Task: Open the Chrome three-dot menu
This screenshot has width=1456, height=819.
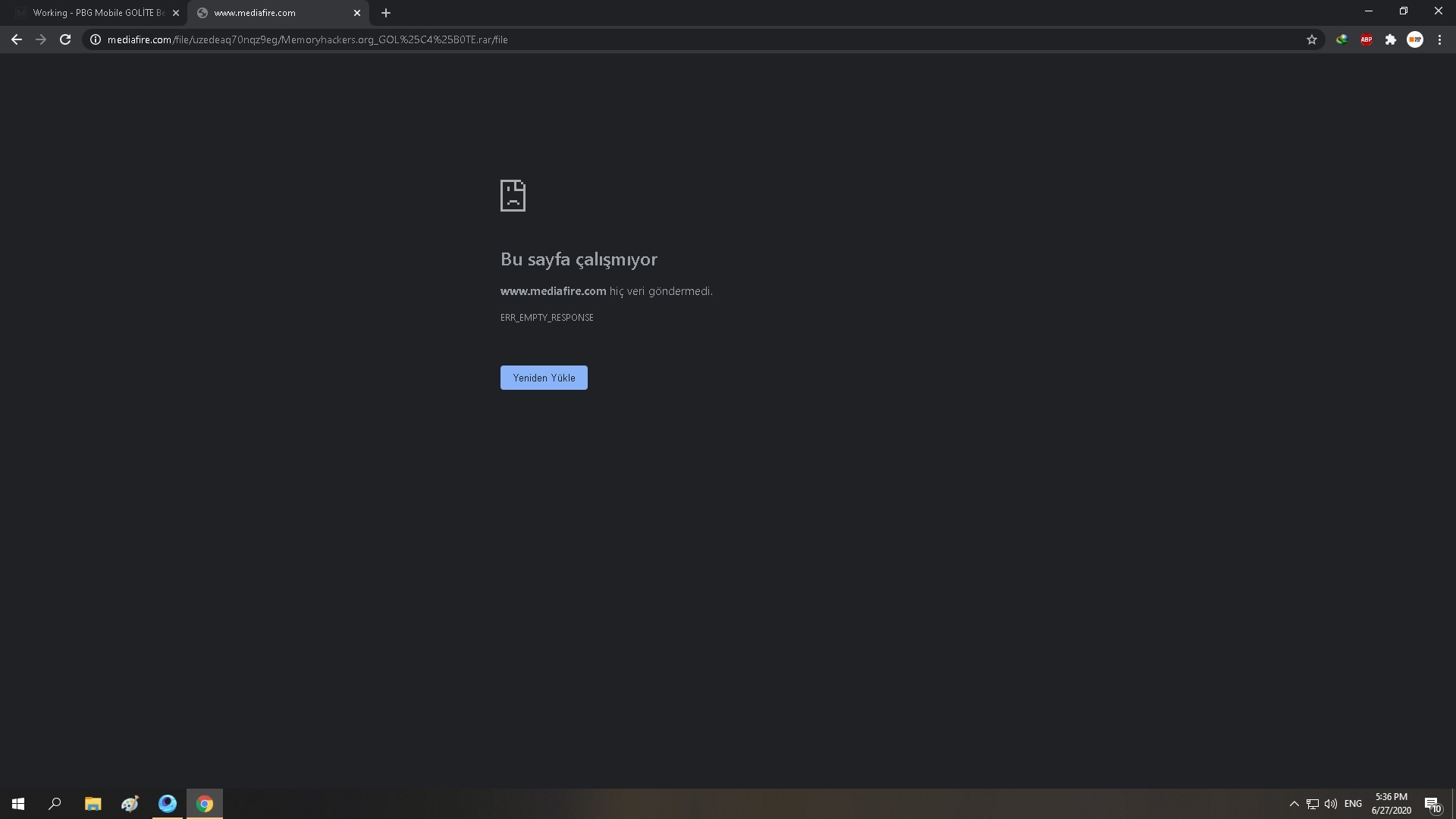Action: click(x=1439, y=39)
